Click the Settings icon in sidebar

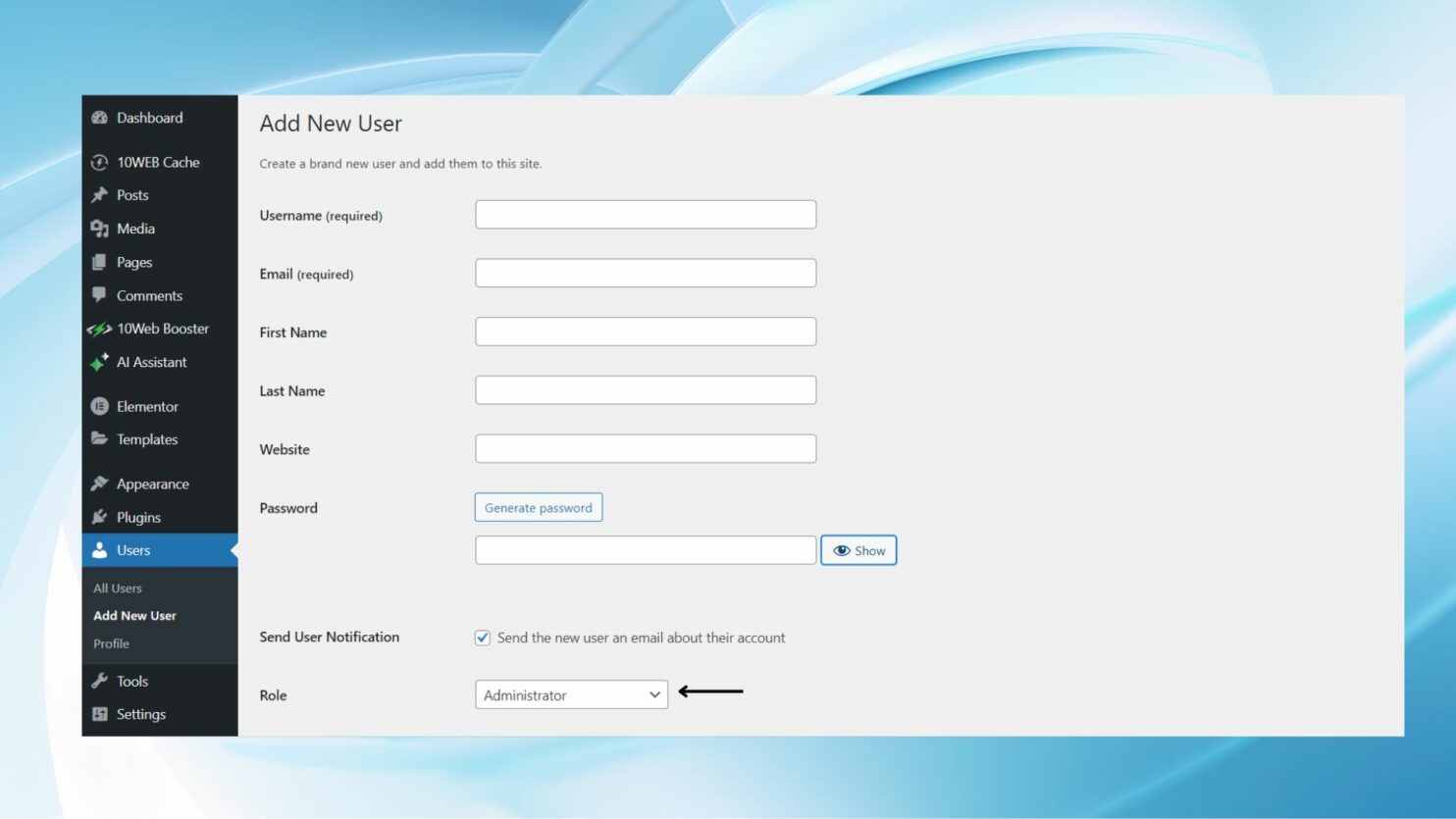[x=99, y=714]
